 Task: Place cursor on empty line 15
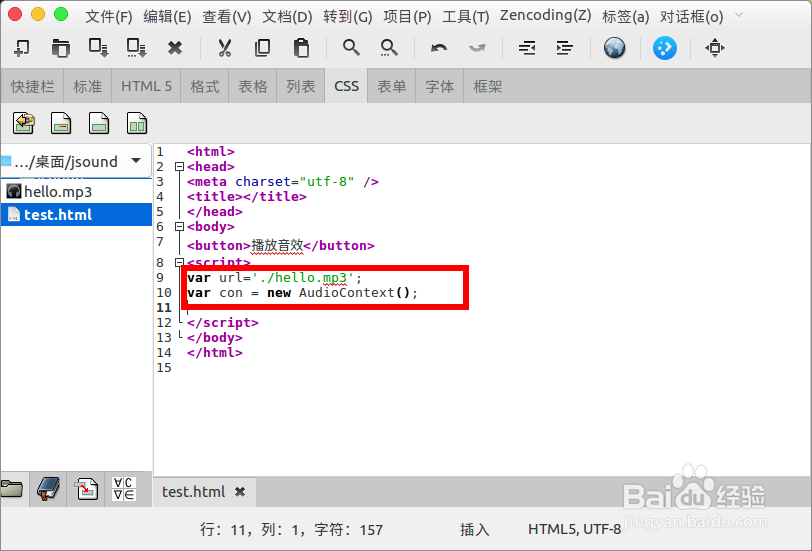click(482, 368)
